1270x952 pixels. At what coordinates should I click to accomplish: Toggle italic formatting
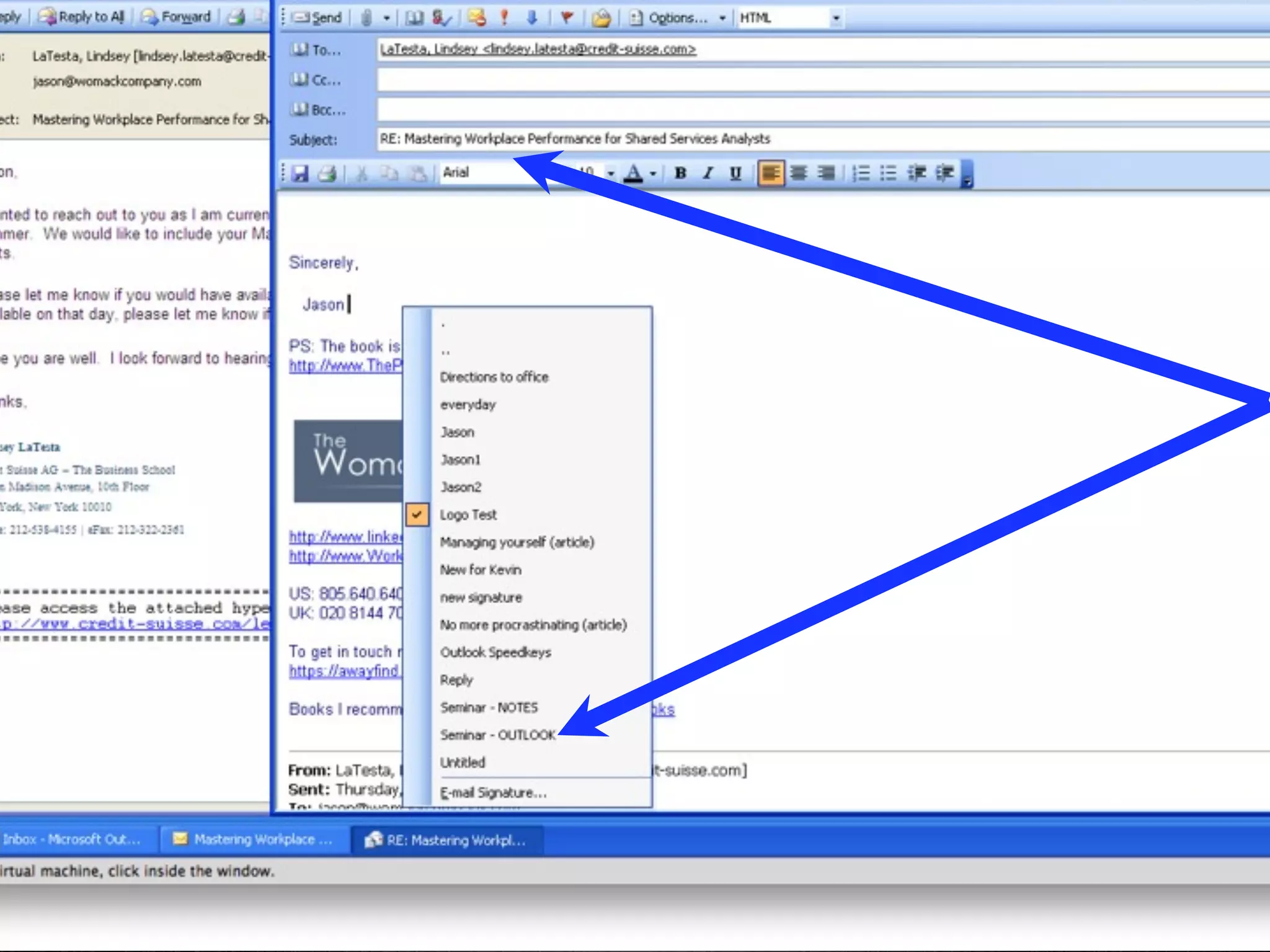[708, 173]
